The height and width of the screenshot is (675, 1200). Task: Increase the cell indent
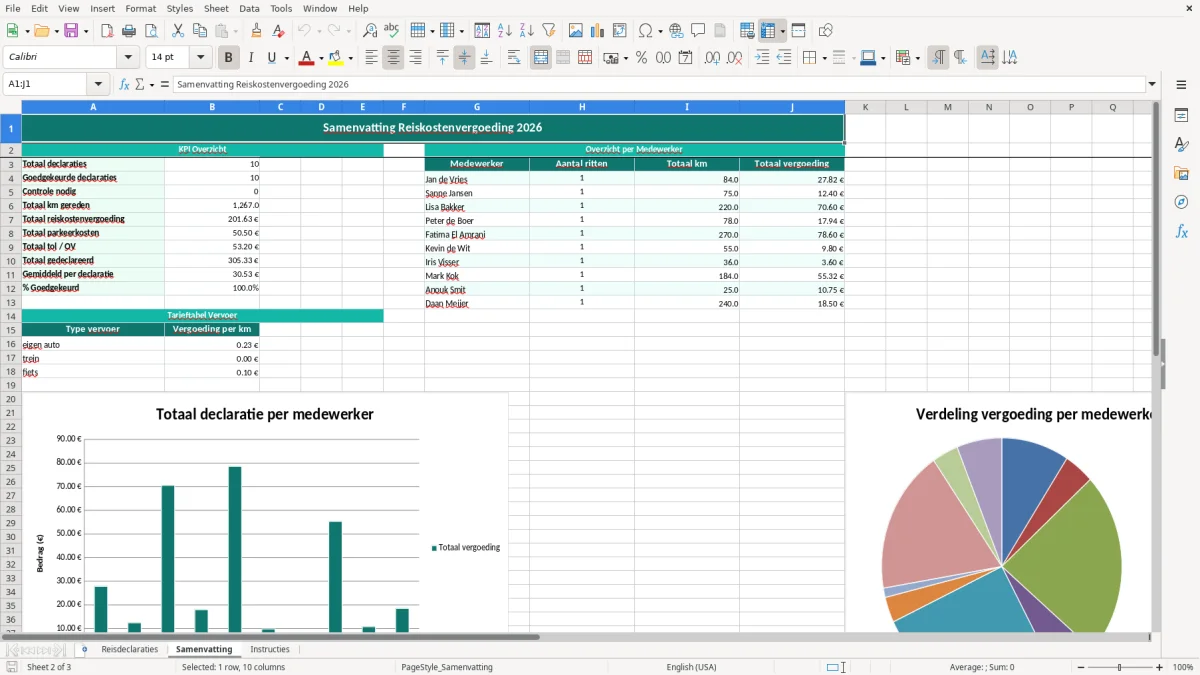click(762, 58)
